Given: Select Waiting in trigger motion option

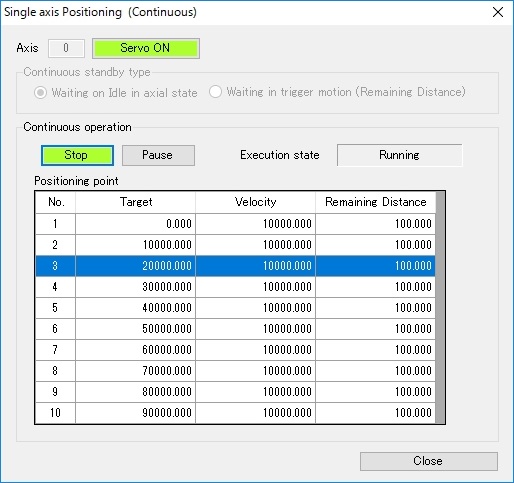Looking at the screenshot, I should click(x=337, y=92).
